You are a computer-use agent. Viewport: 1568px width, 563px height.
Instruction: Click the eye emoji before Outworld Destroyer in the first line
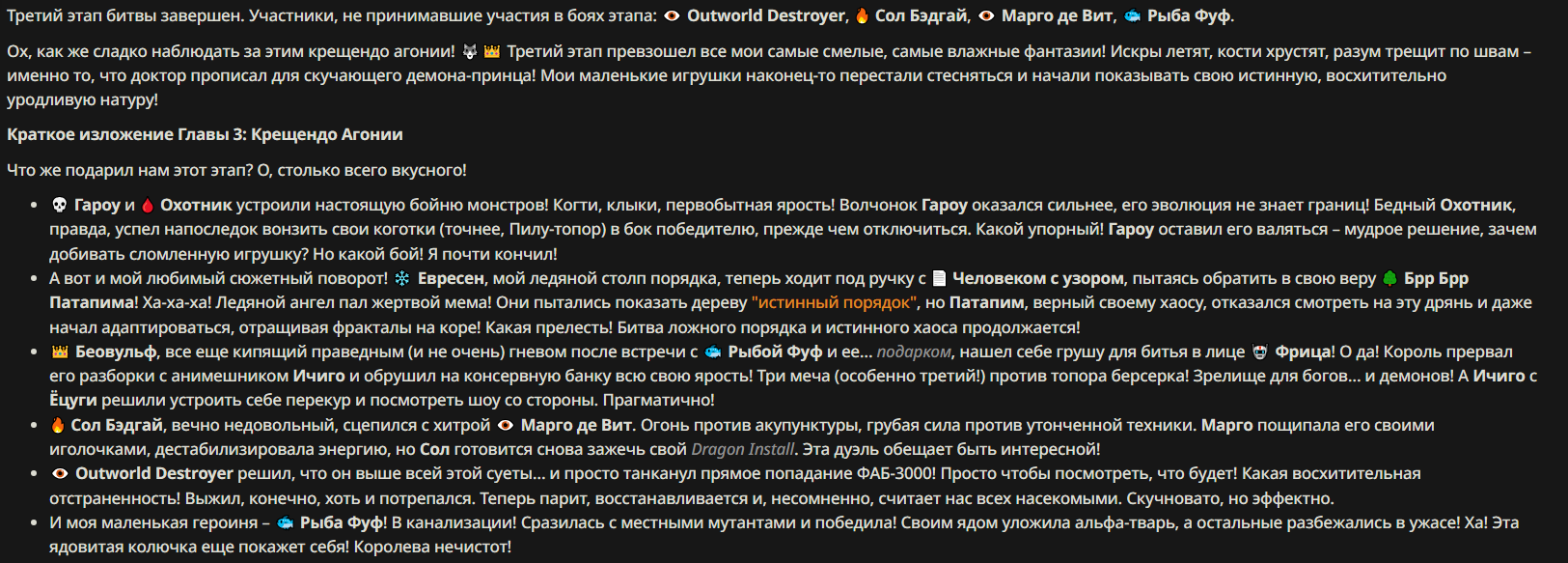(x=673, y=15)
